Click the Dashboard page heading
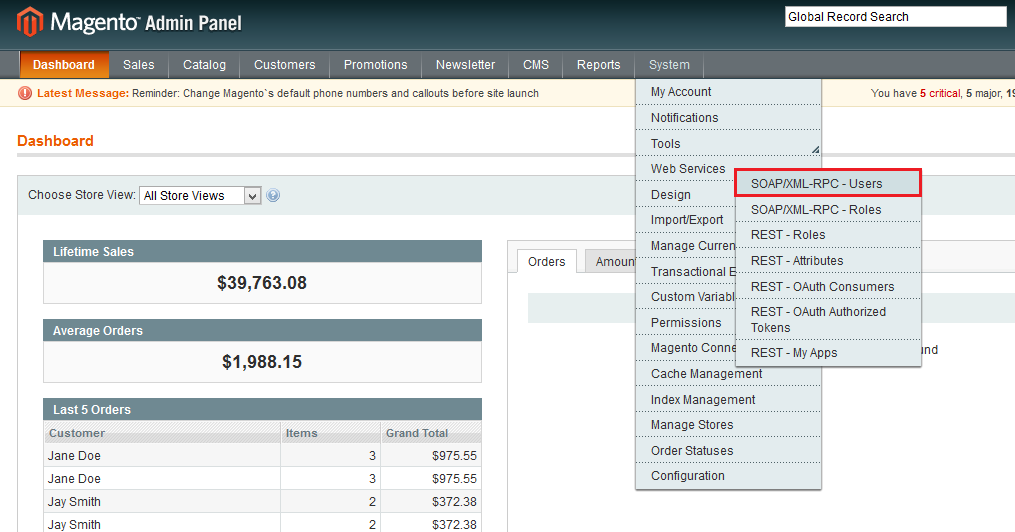The width and height of the screenshot is (1015, 532). coord(55,140)
